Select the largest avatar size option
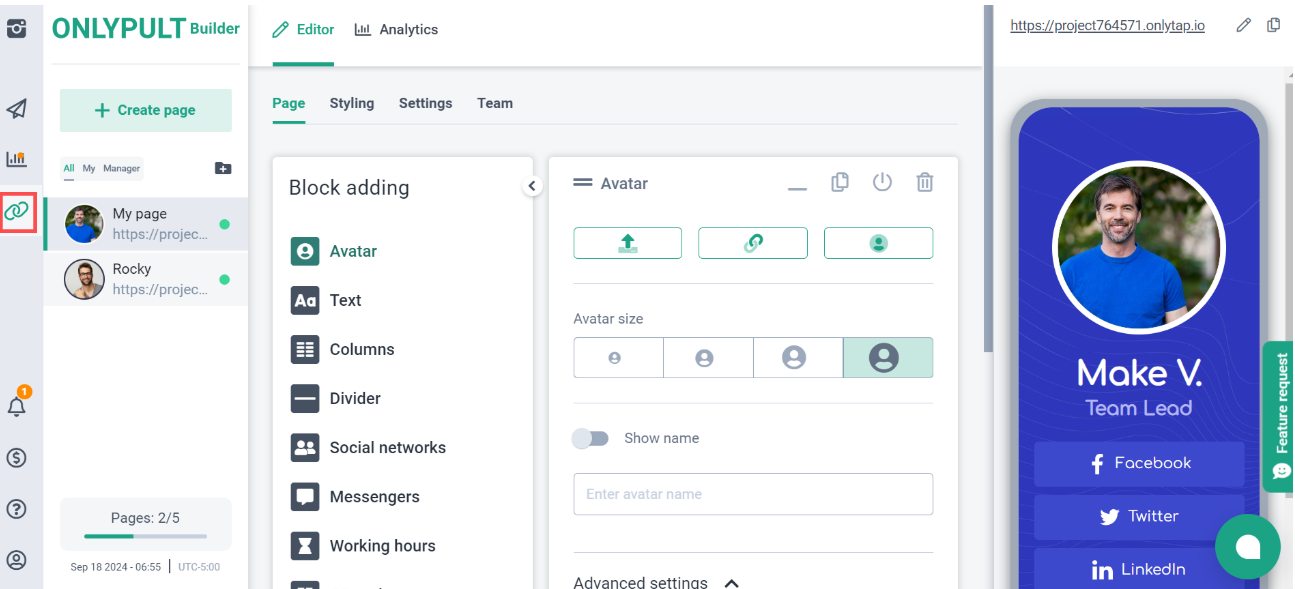 click(x=887, y=357)
